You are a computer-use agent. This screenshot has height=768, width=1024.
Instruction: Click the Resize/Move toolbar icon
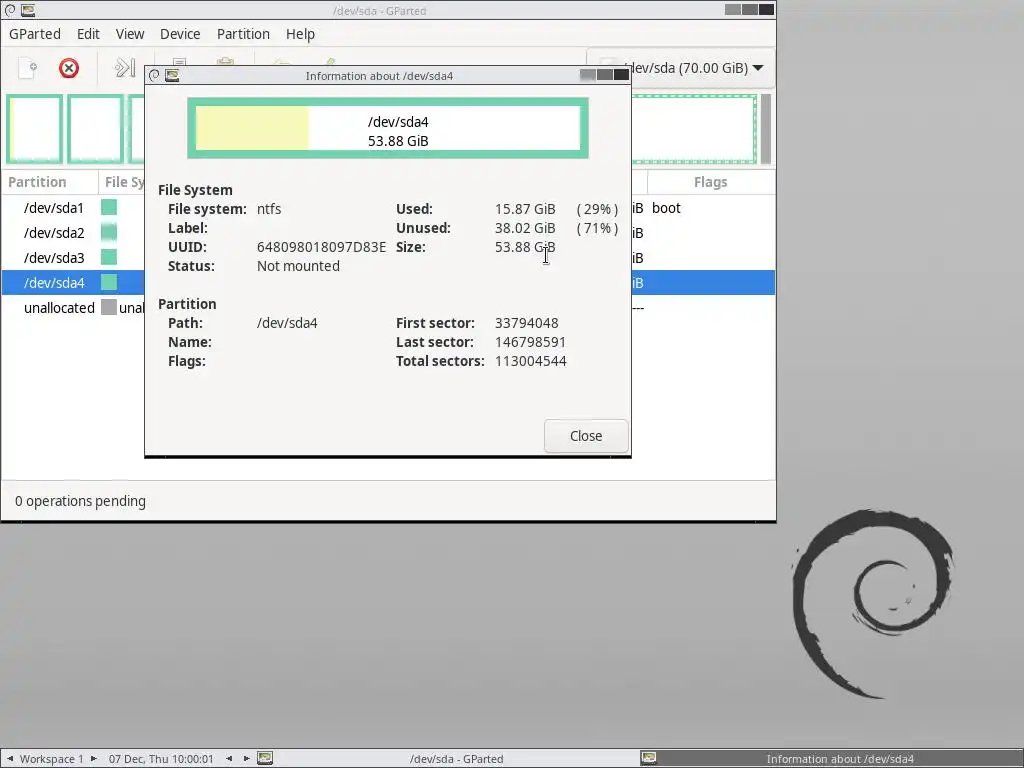(x=125, y=68)
